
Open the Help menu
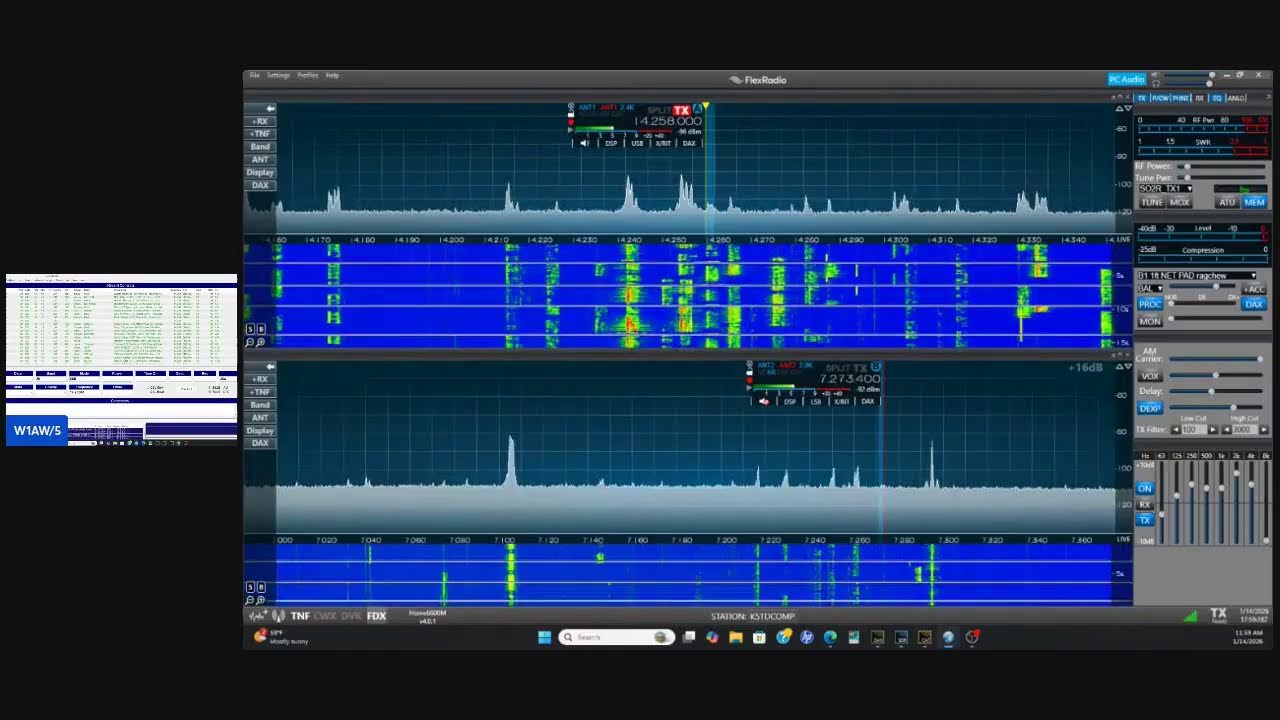point(332,75)
